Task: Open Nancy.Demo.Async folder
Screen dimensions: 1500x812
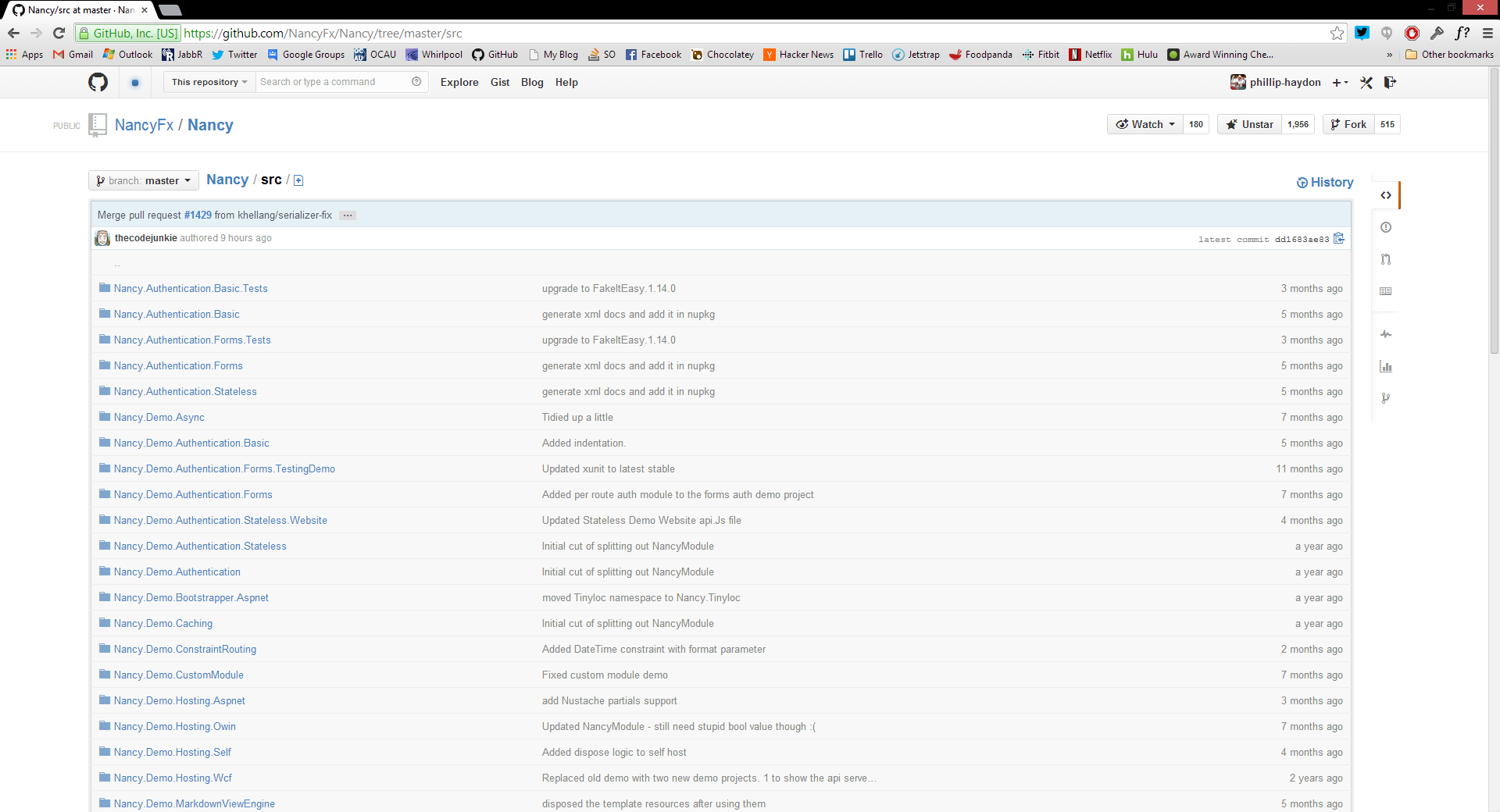Action: click(159, 417)
